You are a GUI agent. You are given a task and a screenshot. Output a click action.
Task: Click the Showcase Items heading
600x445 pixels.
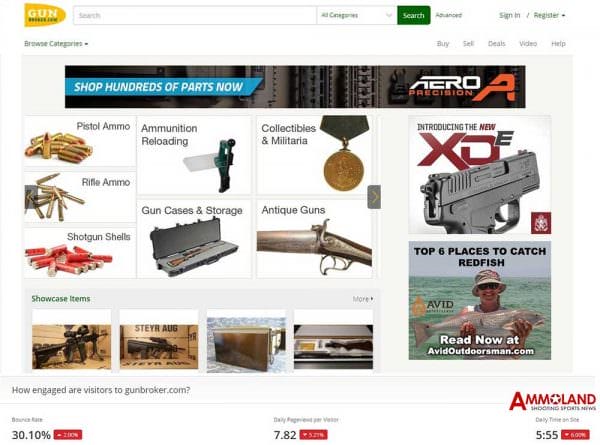coord(61,299)
